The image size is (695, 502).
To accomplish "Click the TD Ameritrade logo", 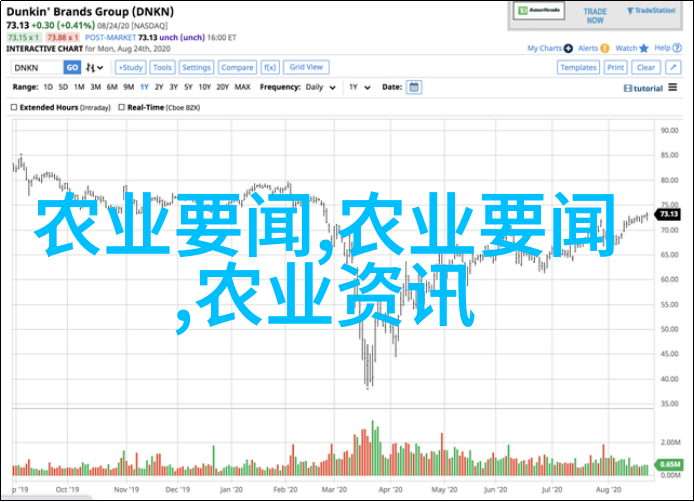I will [539, 11].
